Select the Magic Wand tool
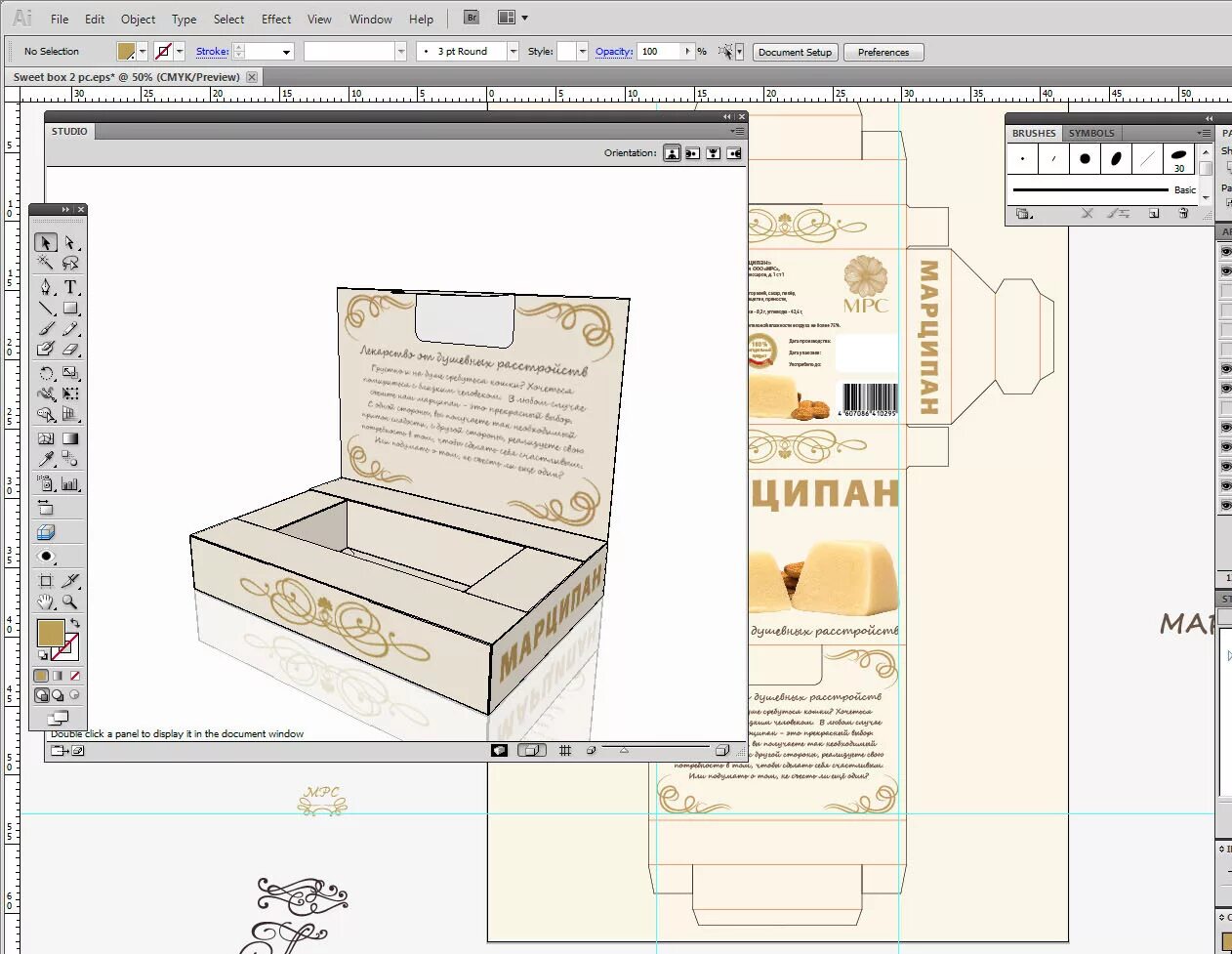1232x954 pixels. tap(46, 263)
